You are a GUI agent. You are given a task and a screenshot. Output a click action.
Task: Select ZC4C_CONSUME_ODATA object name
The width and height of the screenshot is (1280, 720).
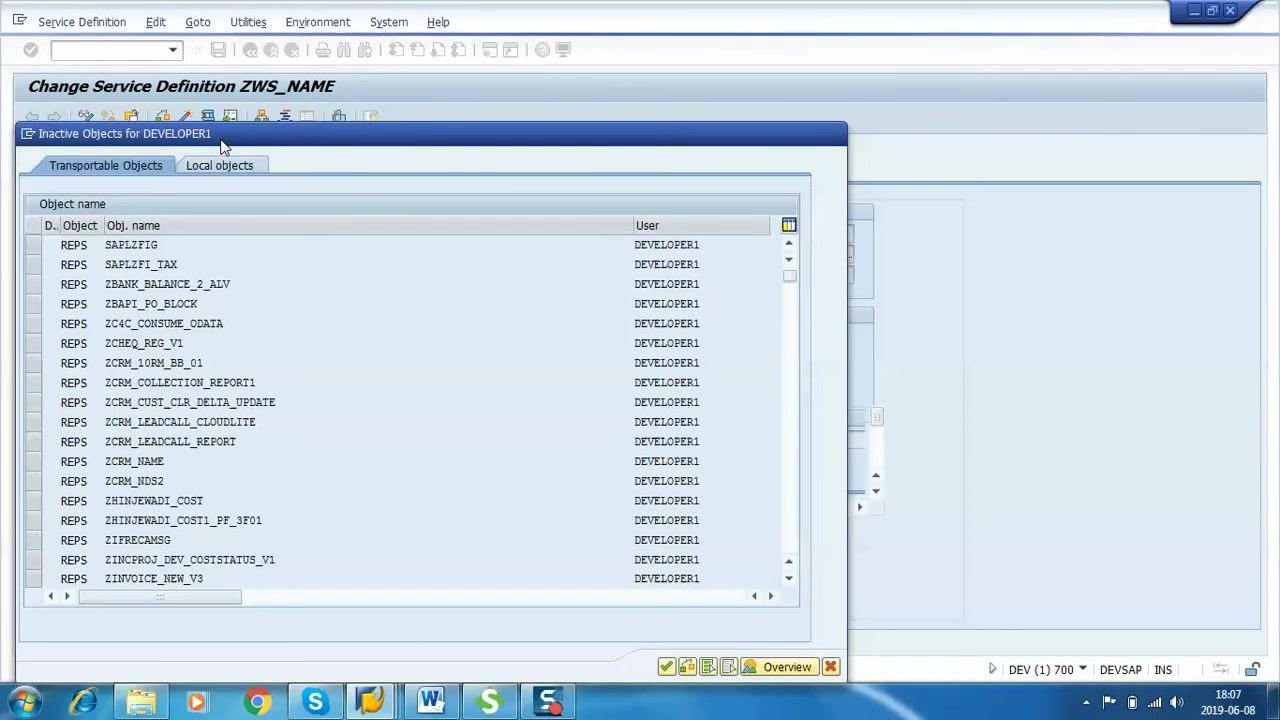164,324
